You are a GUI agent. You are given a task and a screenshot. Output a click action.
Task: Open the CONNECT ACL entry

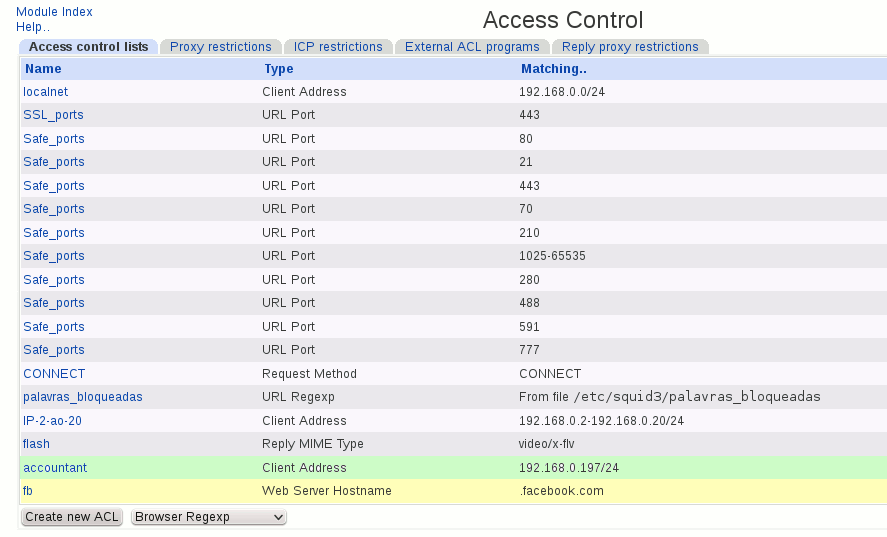pos(52,374)
